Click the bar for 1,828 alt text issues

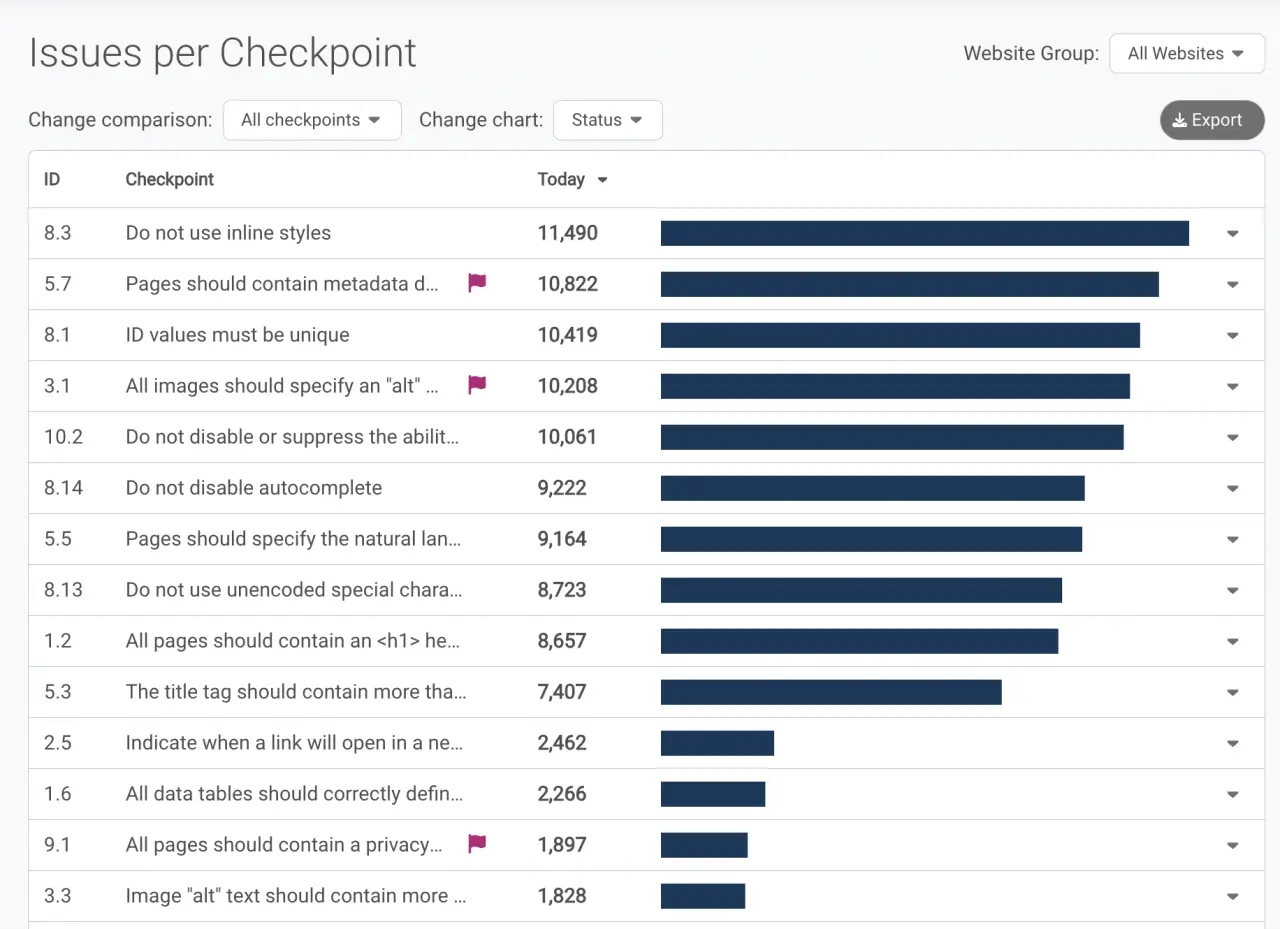(703, 896)
